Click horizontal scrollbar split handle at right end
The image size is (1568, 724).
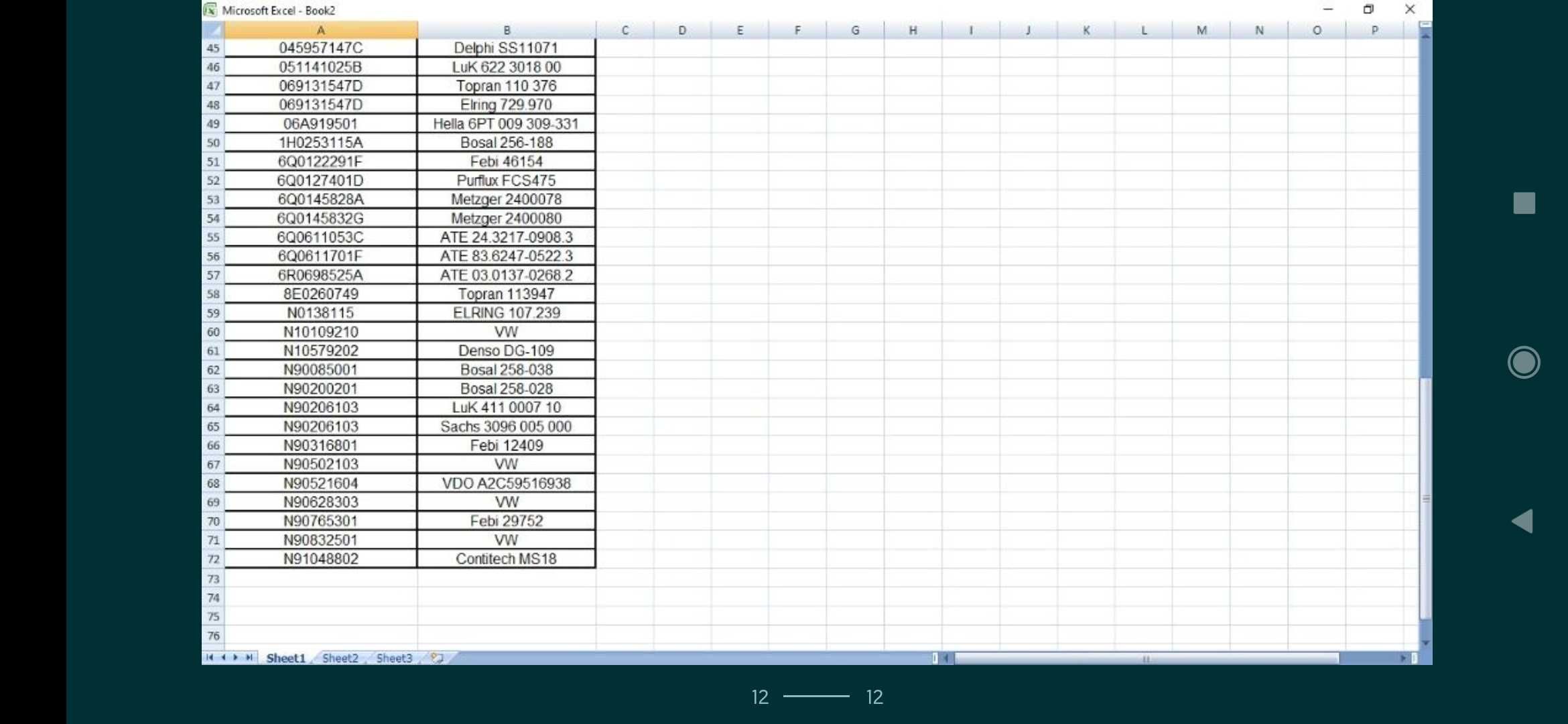(1414, 658)
